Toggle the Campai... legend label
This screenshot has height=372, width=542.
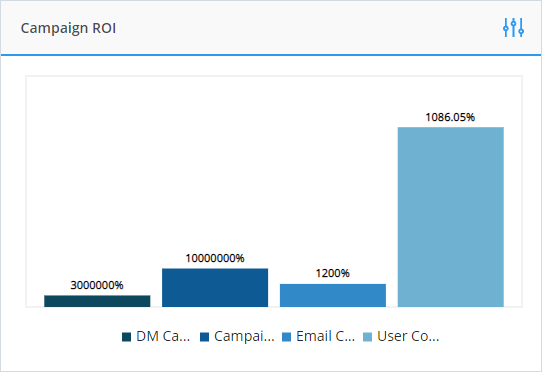(244, 336)
